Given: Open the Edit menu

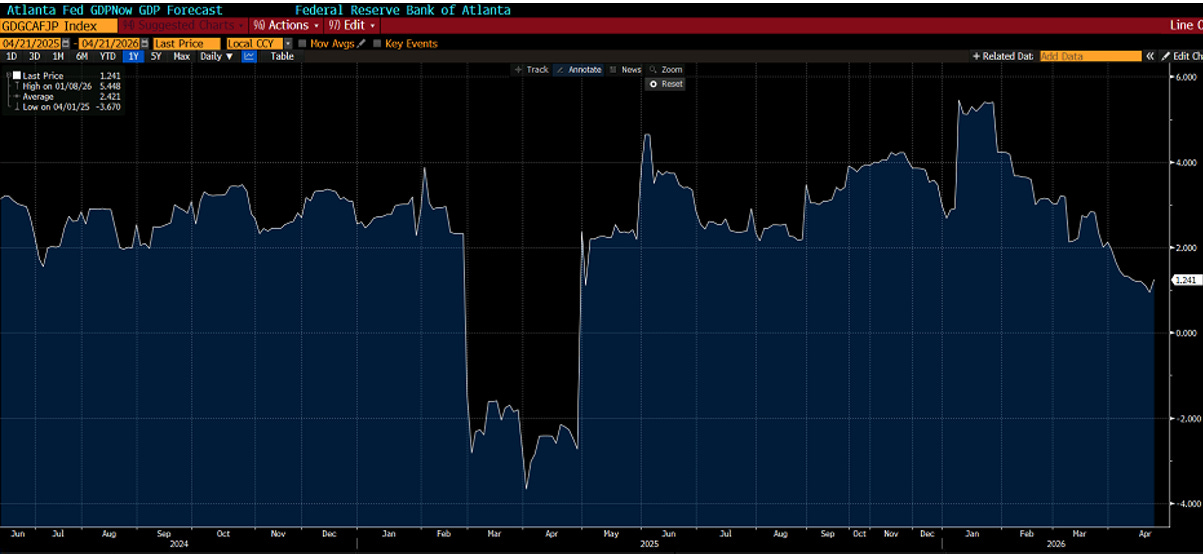Looking at the screenshot, I should click(x=354, y=24).
